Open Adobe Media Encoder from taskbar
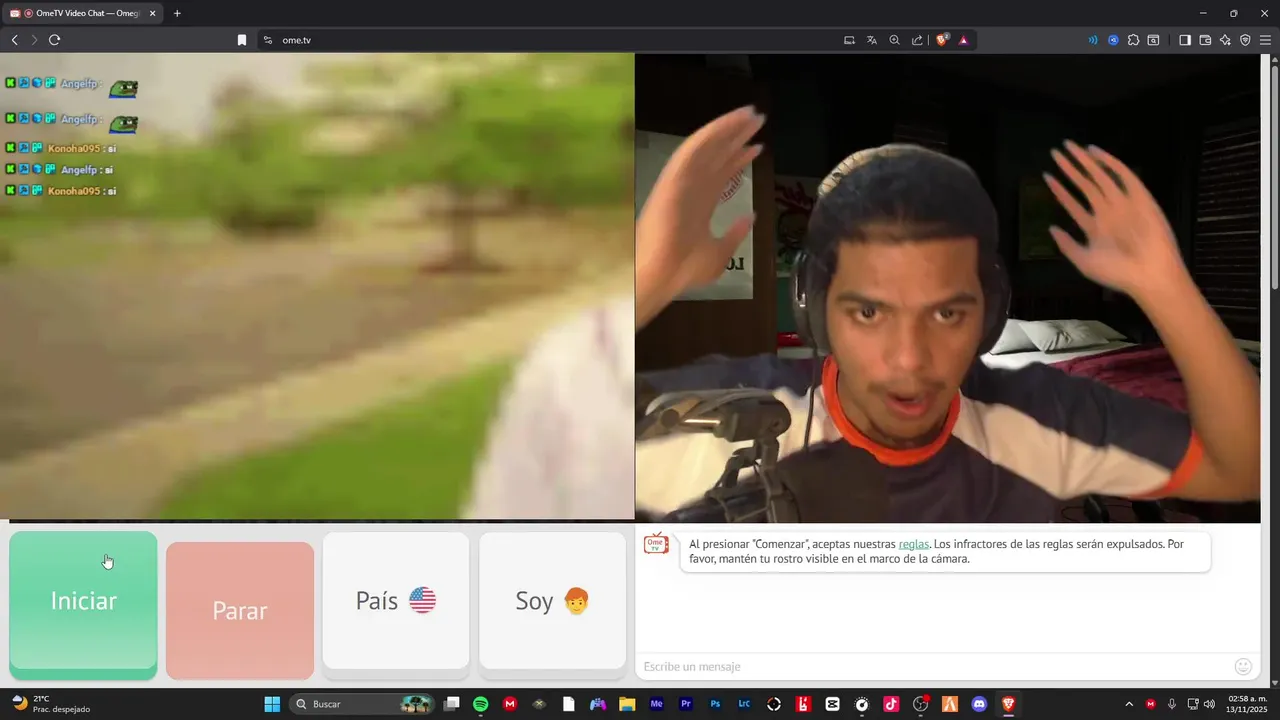This screenshot has width=1280, height=720. point(656,704)
